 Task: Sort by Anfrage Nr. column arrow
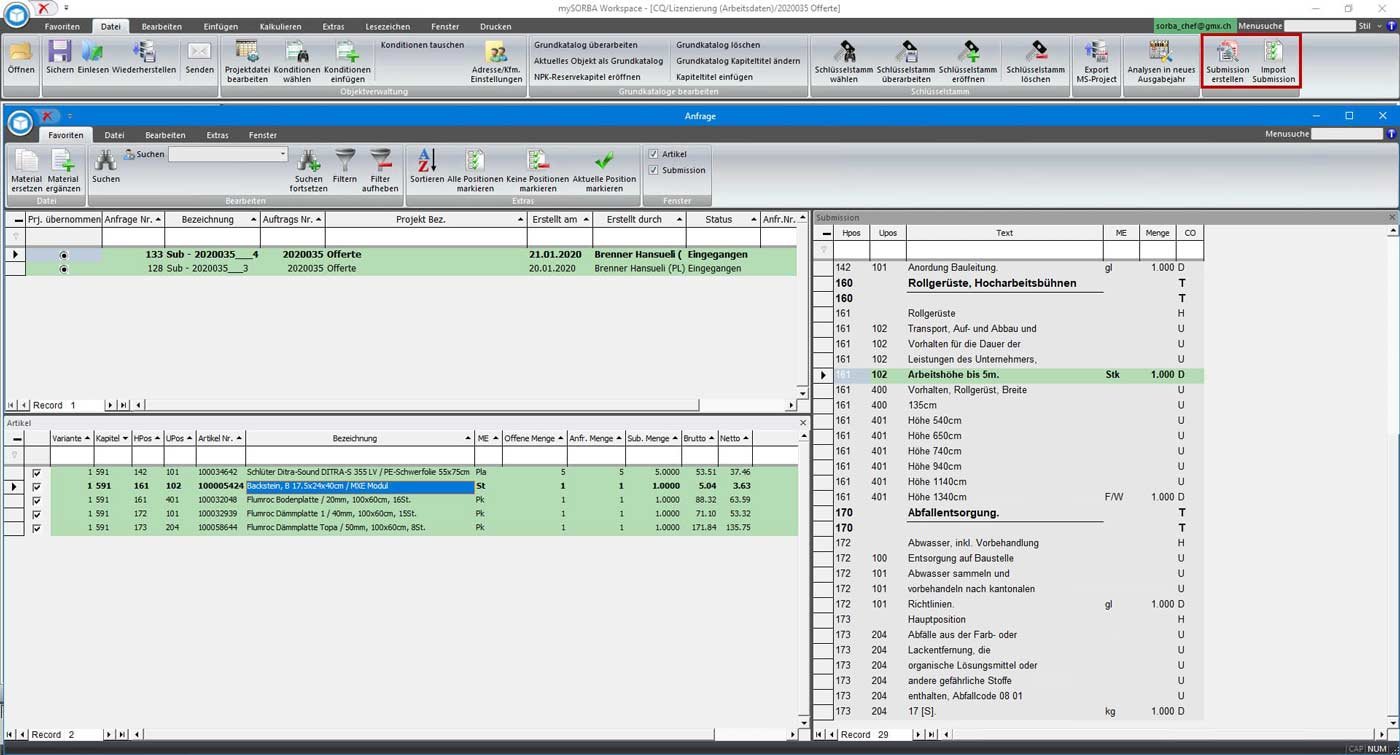point(158,219)
